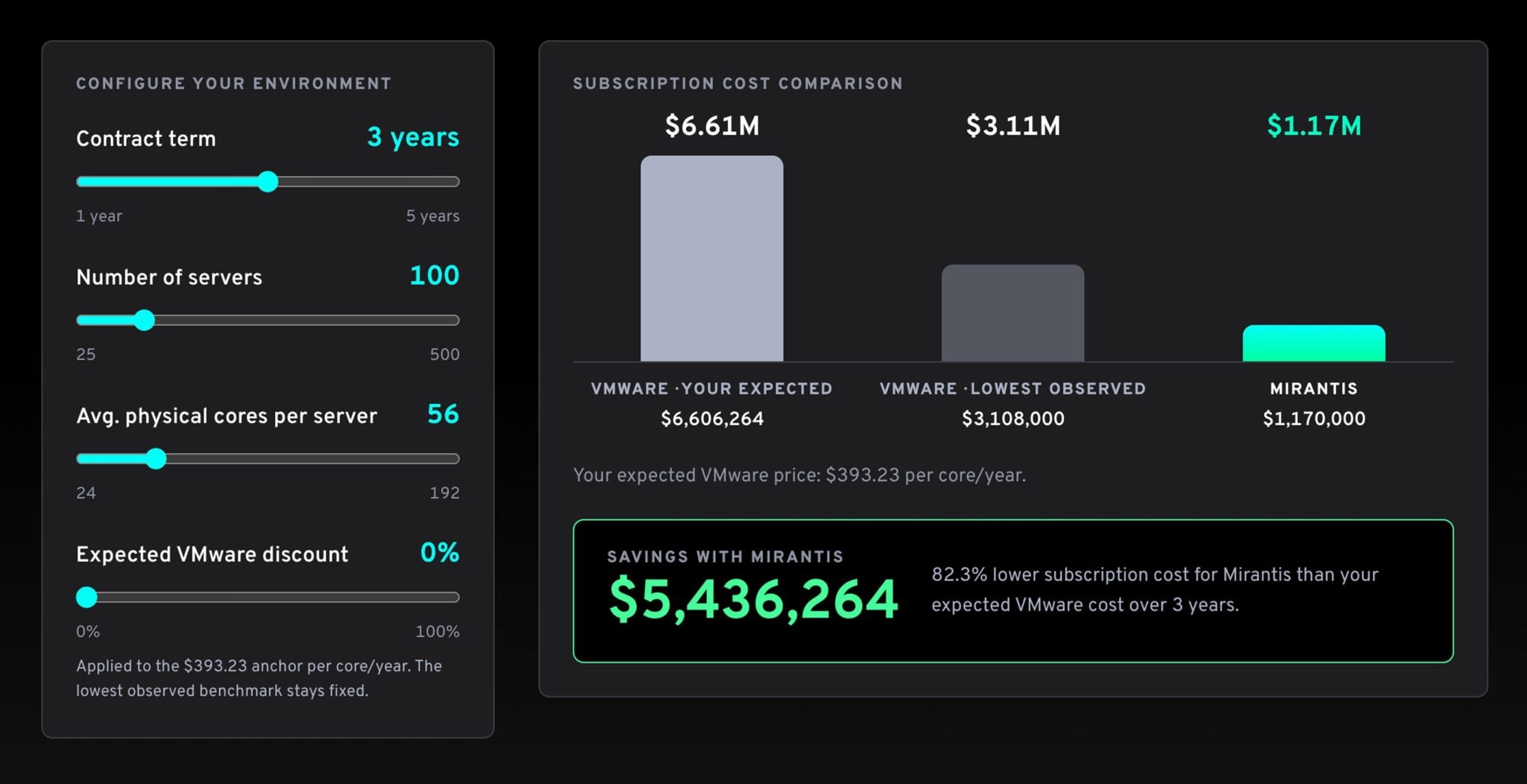
Task: Click the Contract term slider handle
Action: pos(268,182)
